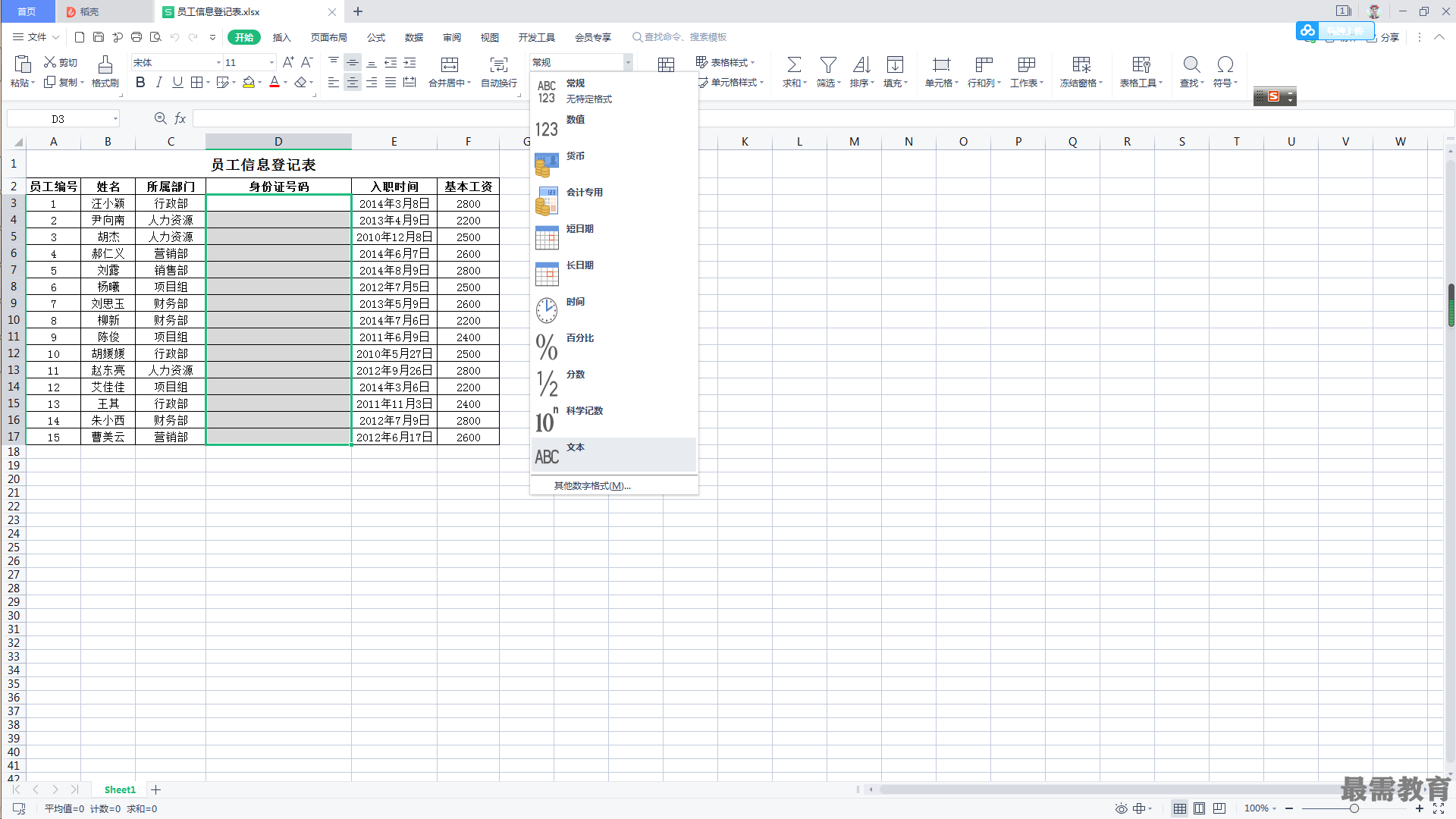Click the Sheet1 sheet tab
The height and width of the screenshot is (819, 1456).
click(120, 789)
